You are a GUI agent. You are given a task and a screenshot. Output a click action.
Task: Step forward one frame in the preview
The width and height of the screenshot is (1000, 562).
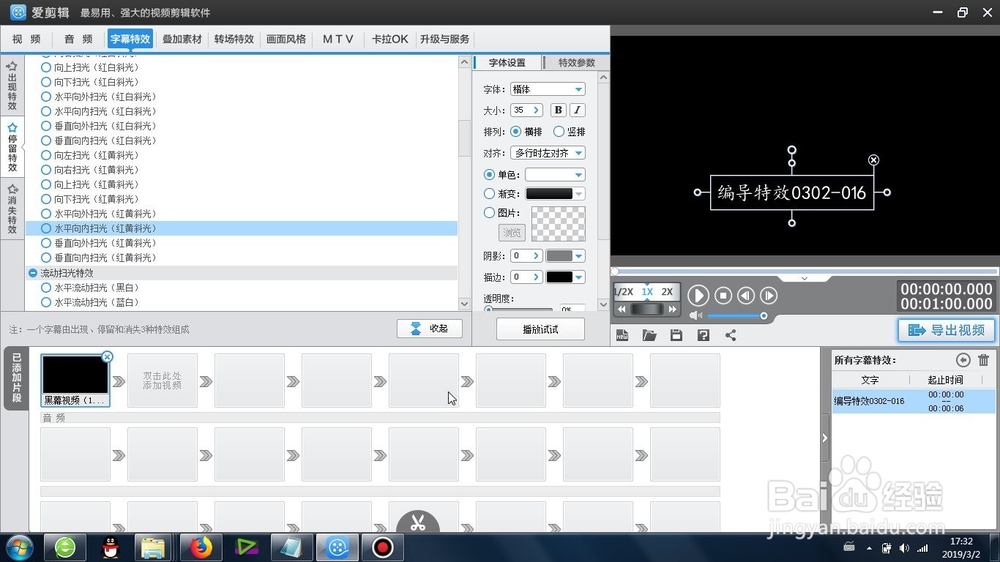[x=768, y=295]
